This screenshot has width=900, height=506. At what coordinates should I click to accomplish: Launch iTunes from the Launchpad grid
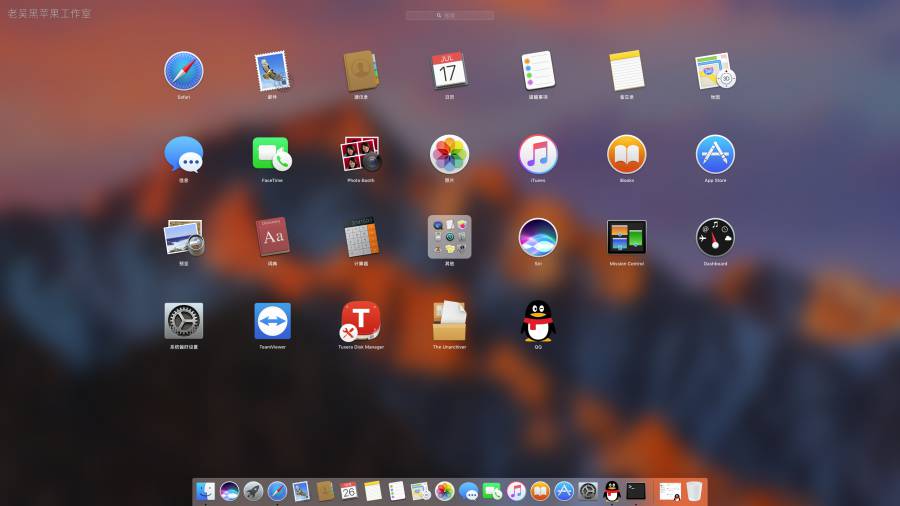[x=538, y=154]
